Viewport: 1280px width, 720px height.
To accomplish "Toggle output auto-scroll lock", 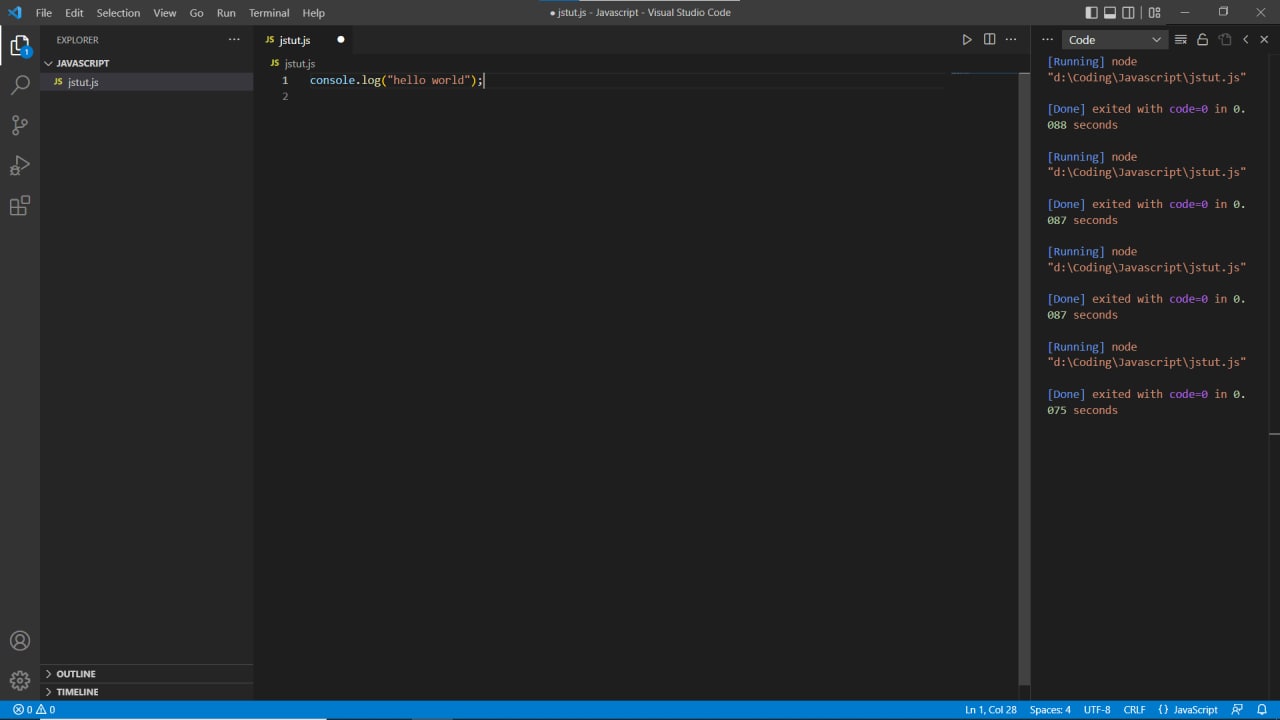I will (1203, 40).
